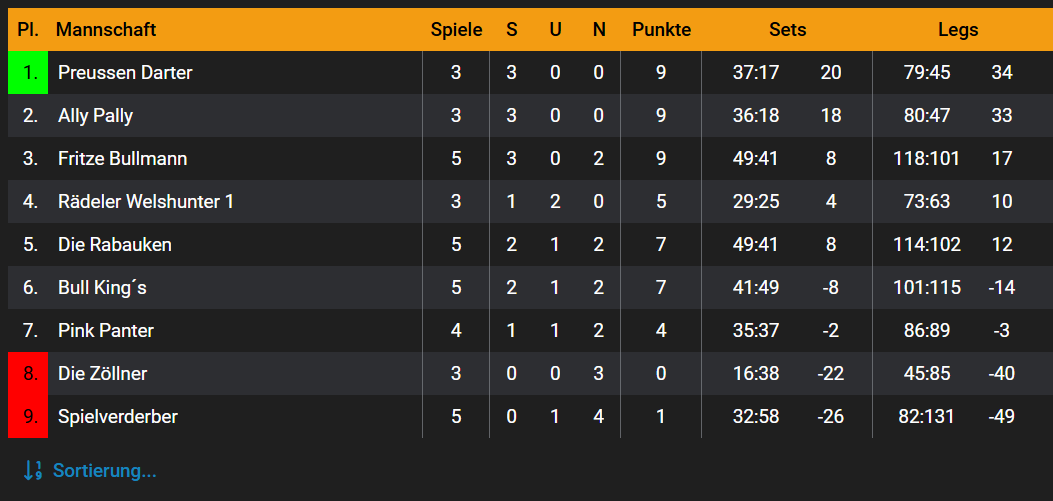Click the Sets column header
1053x501 pixels.
787,30
